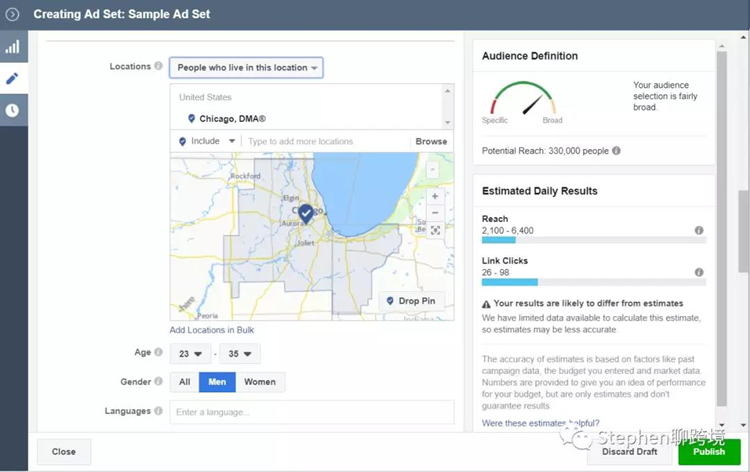Open the minimum age 23 dropdown
The height and width of the screenshot is (472, 750).
coord(190,354)
